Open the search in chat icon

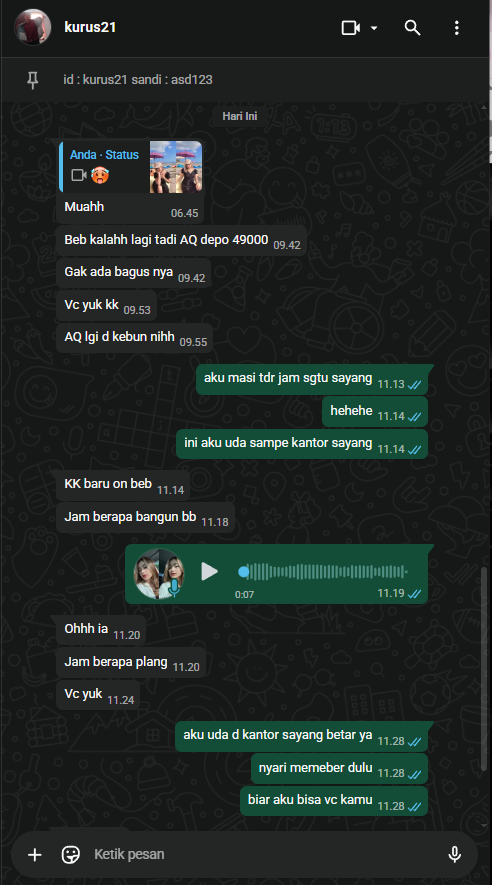coord(412,28)
